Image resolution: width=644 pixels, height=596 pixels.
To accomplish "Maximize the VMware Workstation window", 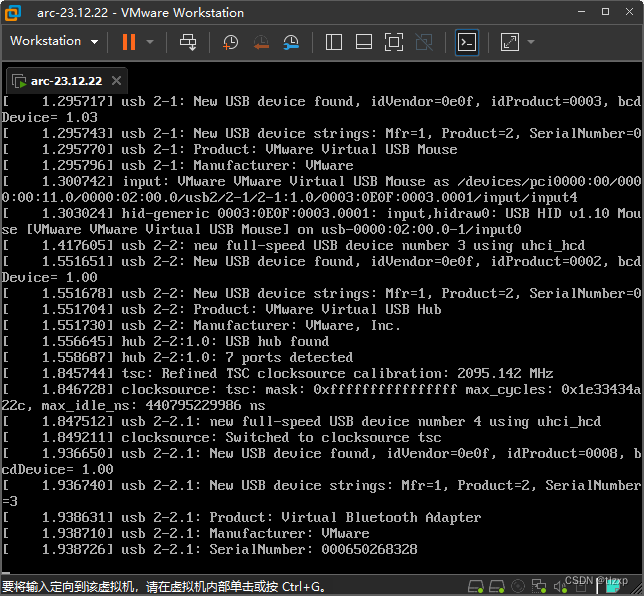I will point(605,12).
